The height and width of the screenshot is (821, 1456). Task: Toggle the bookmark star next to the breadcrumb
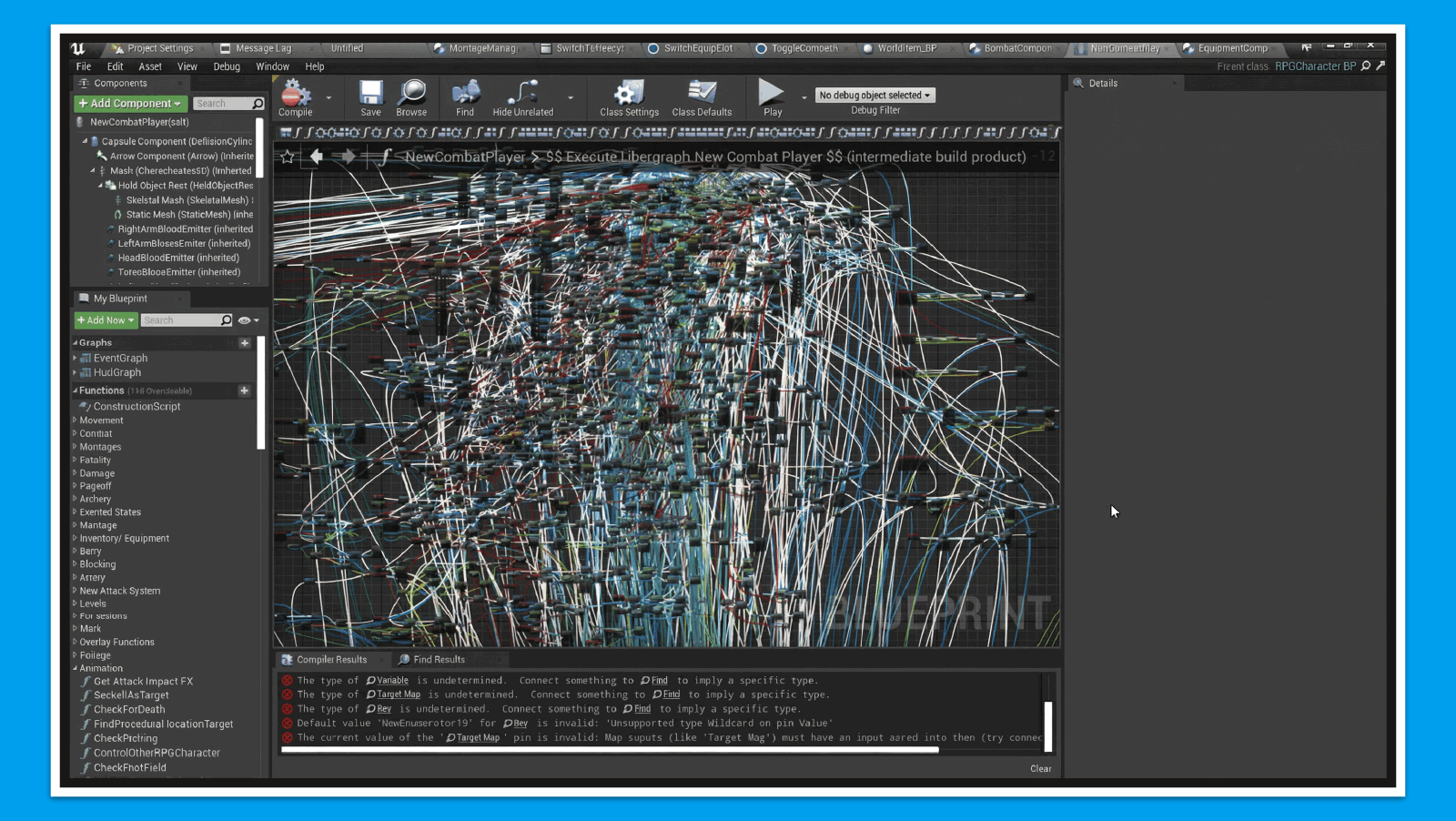(287, 156)
